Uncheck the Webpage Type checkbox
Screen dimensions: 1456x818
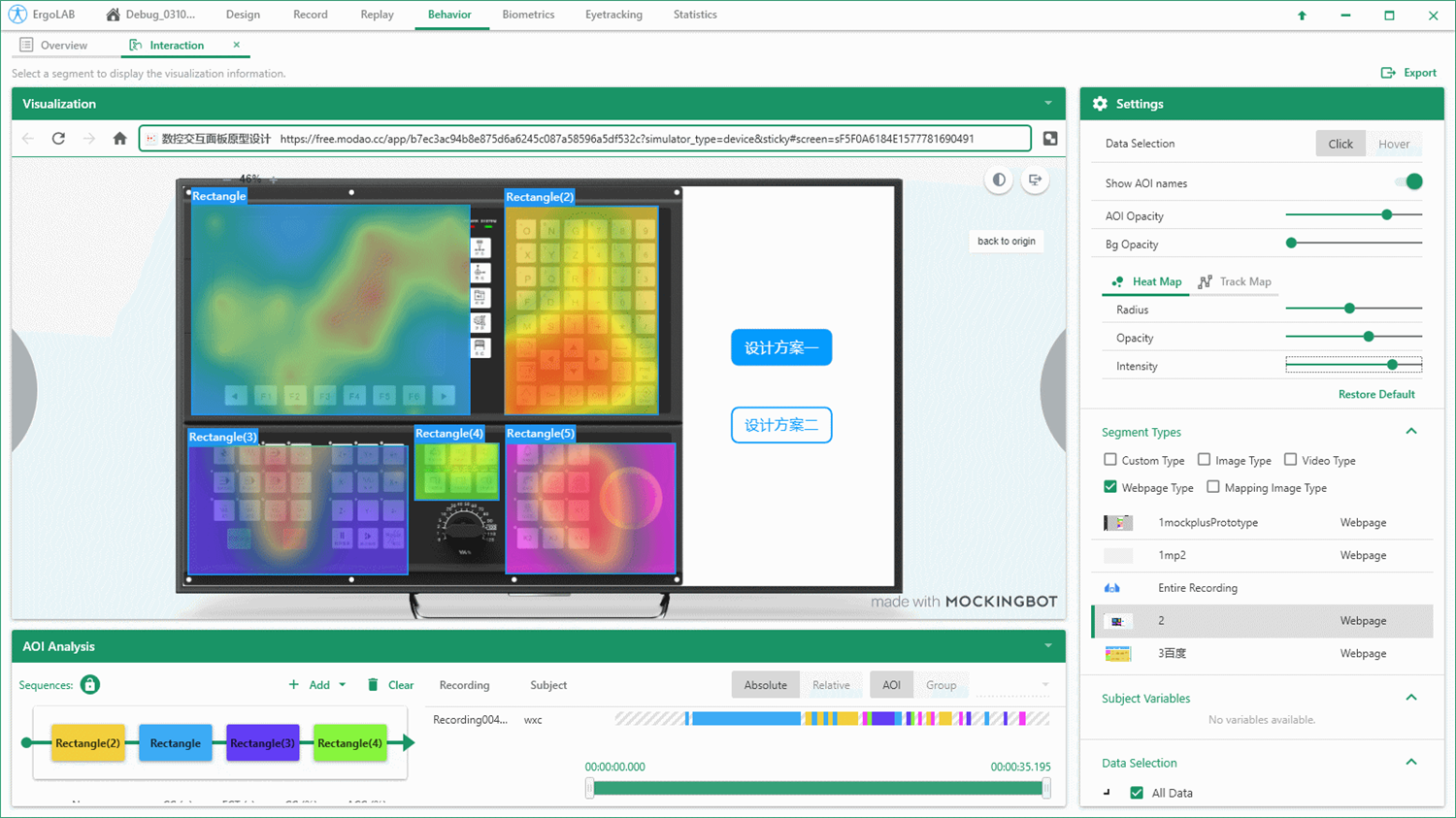click(1110, 487)
